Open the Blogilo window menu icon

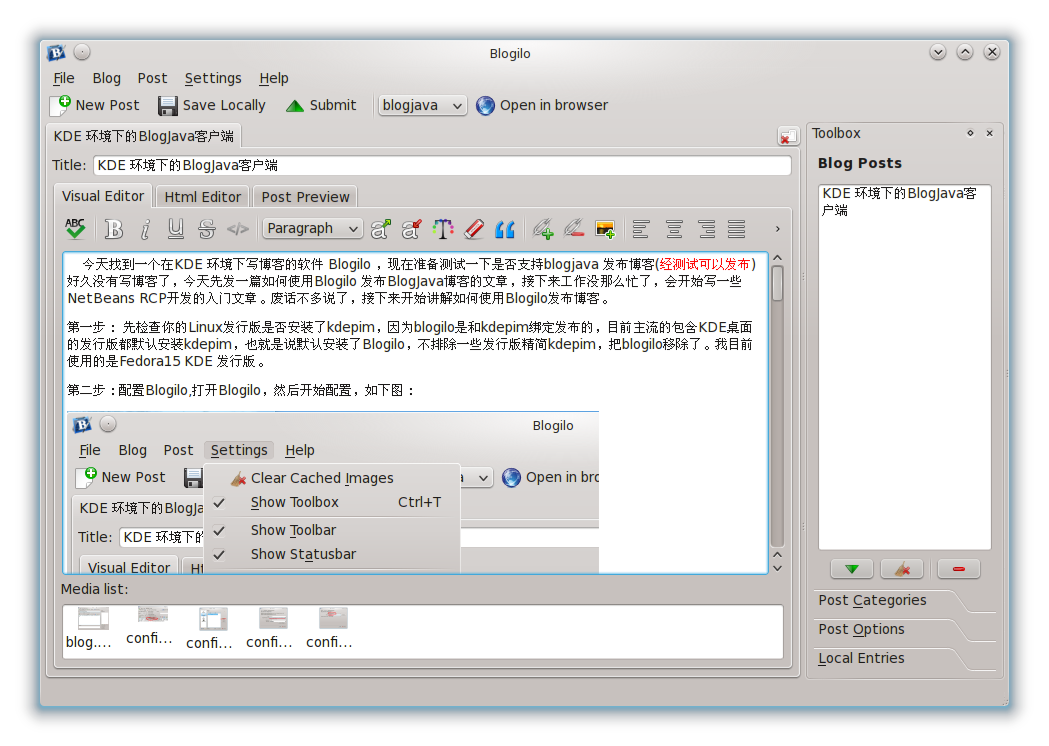tap(57, 52)
